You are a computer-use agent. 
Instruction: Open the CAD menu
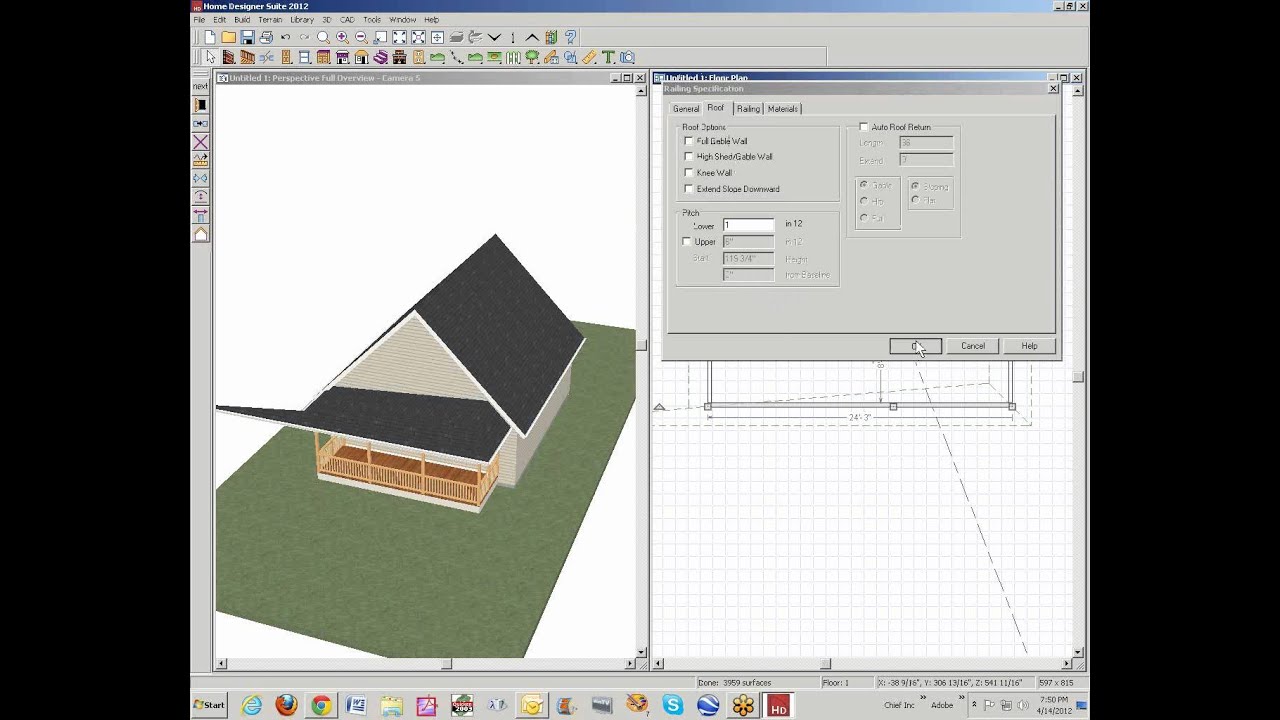(347, 19)
